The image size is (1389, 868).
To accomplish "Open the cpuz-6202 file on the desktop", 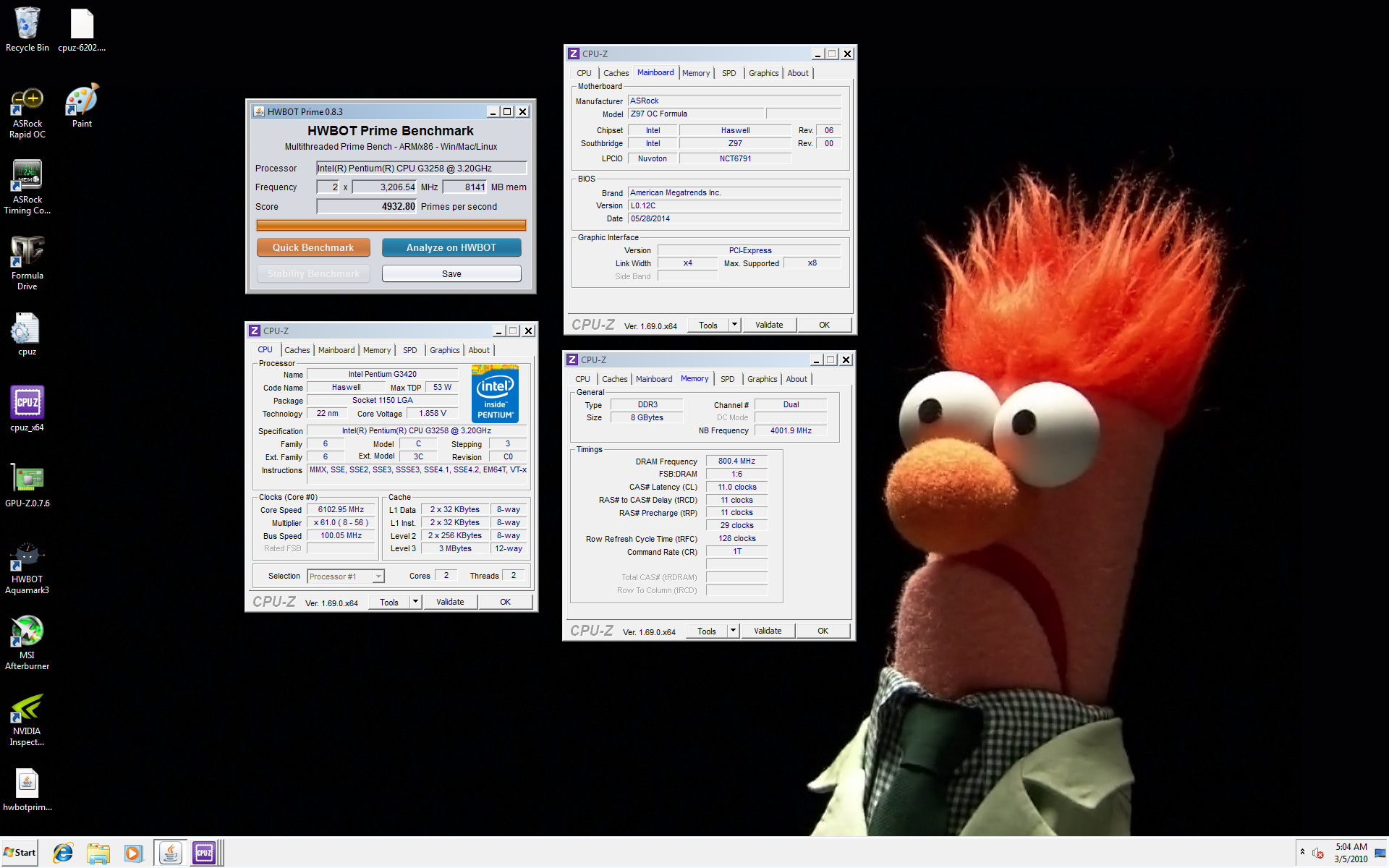I will click(82, 29).
